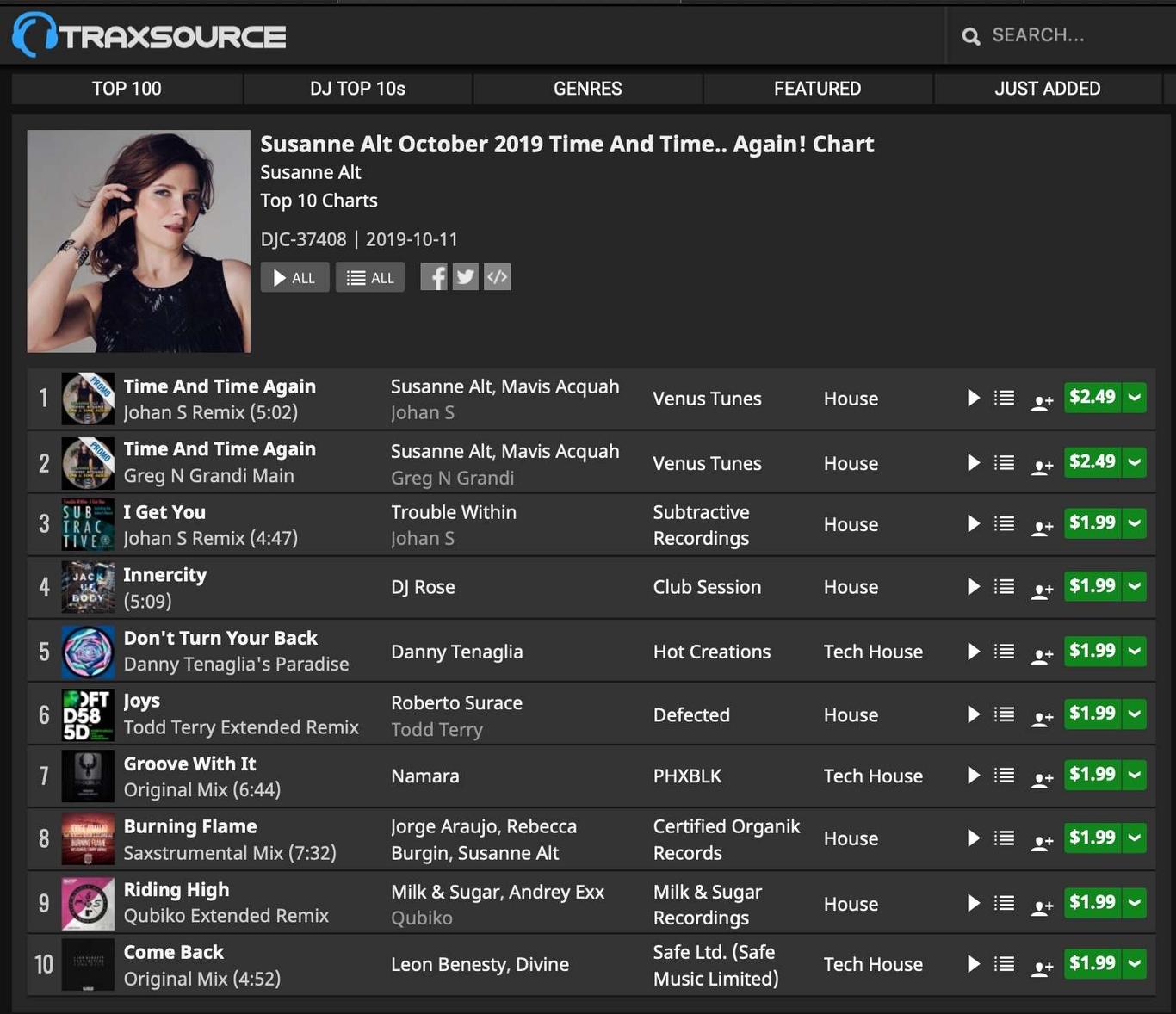Play Groove With It by Namara
The height and width of the screenshot is (1014, 1176).
(x=973, y=775)
